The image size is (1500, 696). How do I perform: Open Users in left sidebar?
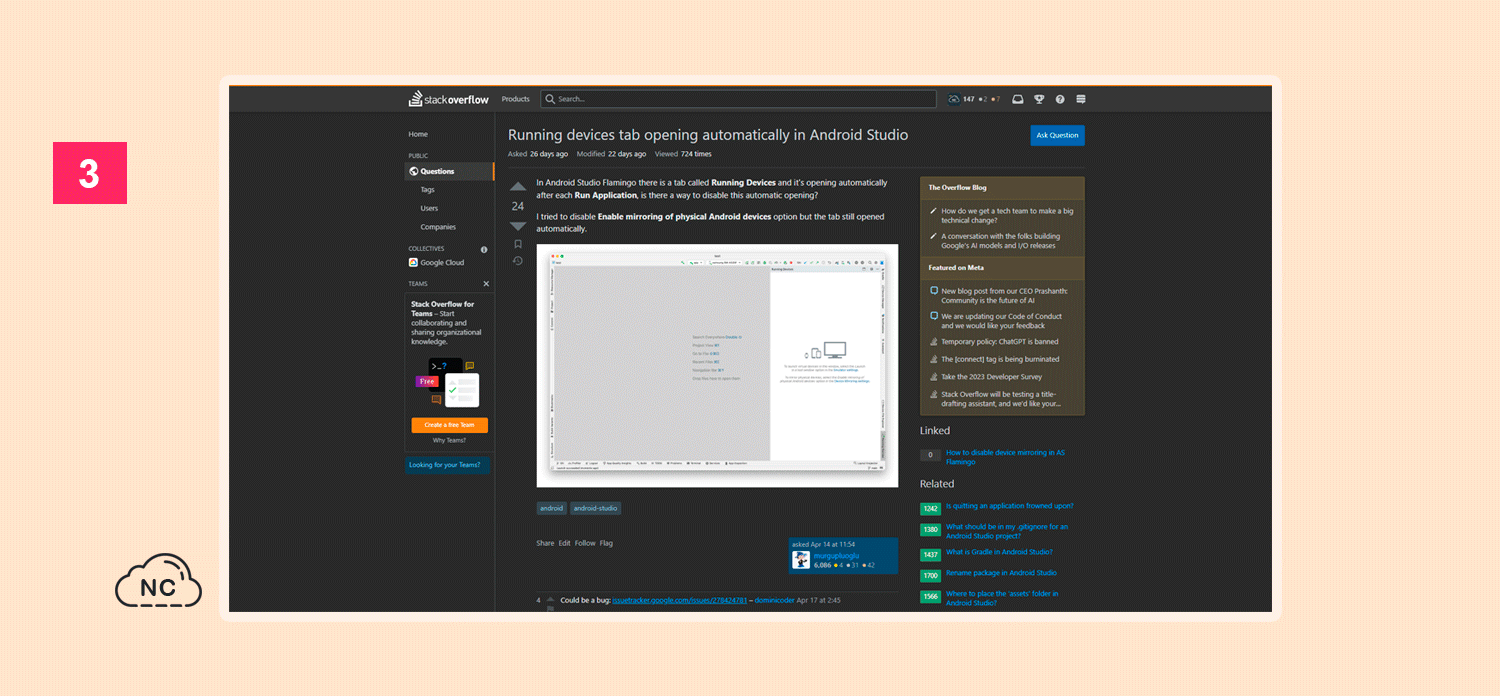tap(429, 208)
